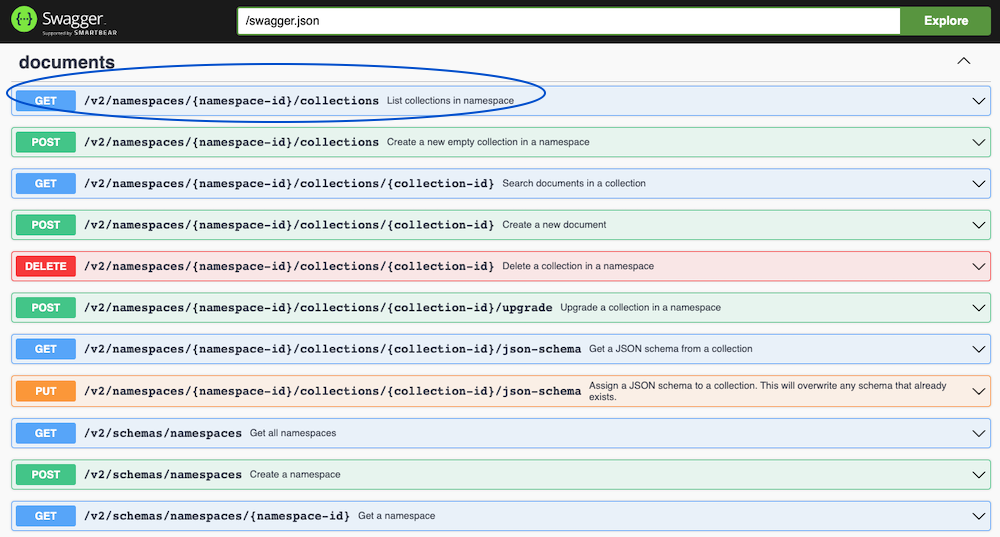Collapse the documents section with the caret
Screen dimensions: 1000x537
(964, 61)
